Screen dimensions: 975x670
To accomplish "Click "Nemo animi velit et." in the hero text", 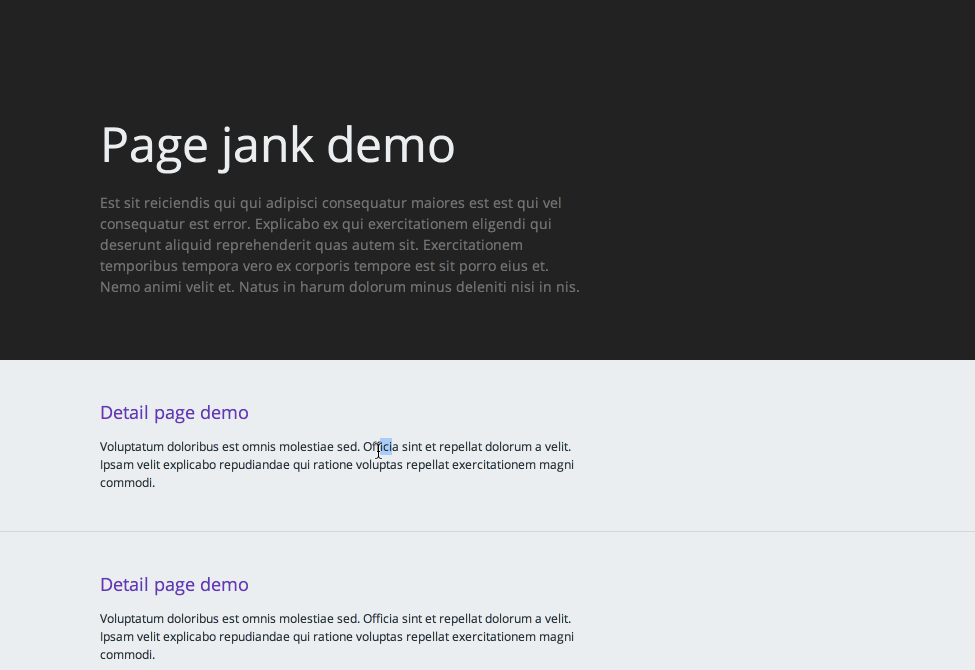I will point(167,287).
